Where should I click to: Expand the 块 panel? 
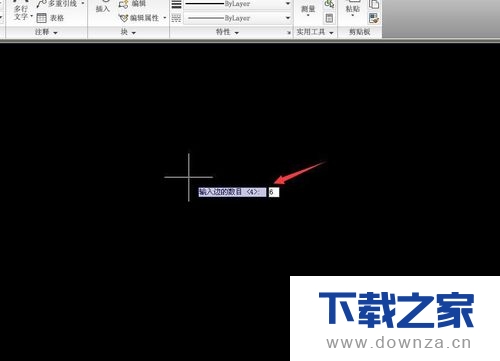point(128,32)
